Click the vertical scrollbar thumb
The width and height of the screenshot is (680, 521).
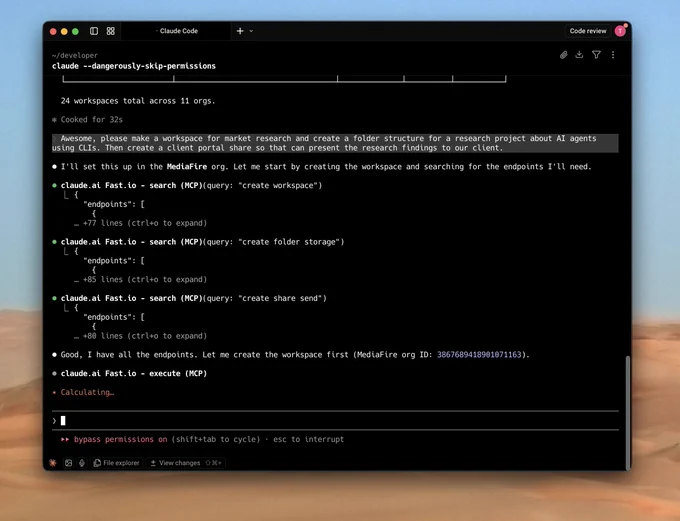(x=628, y=412)
